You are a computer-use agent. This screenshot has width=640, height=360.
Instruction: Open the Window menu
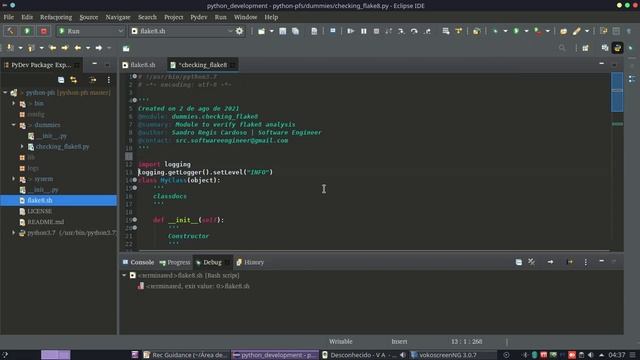point(245,17)
